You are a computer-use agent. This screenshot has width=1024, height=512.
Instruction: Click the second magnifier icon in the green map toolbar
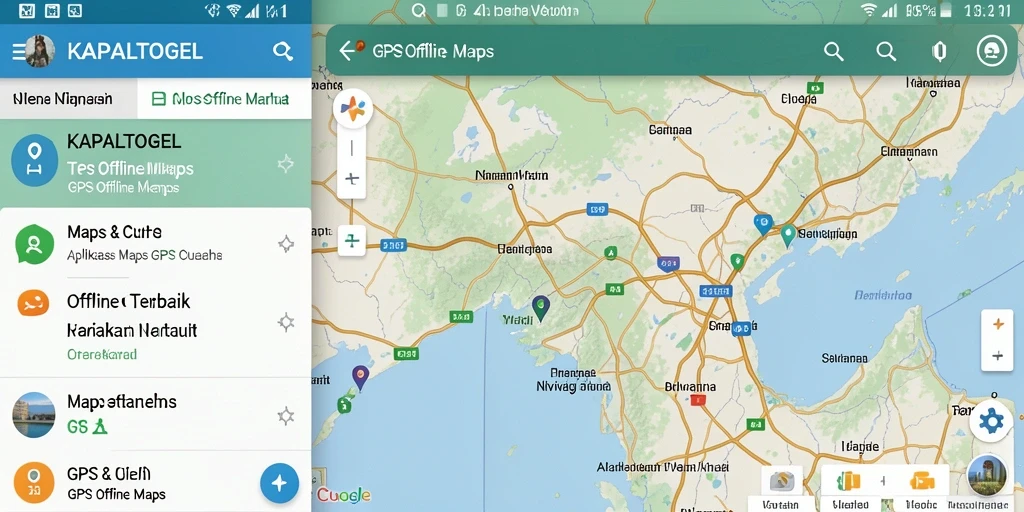tap(886, 51)
